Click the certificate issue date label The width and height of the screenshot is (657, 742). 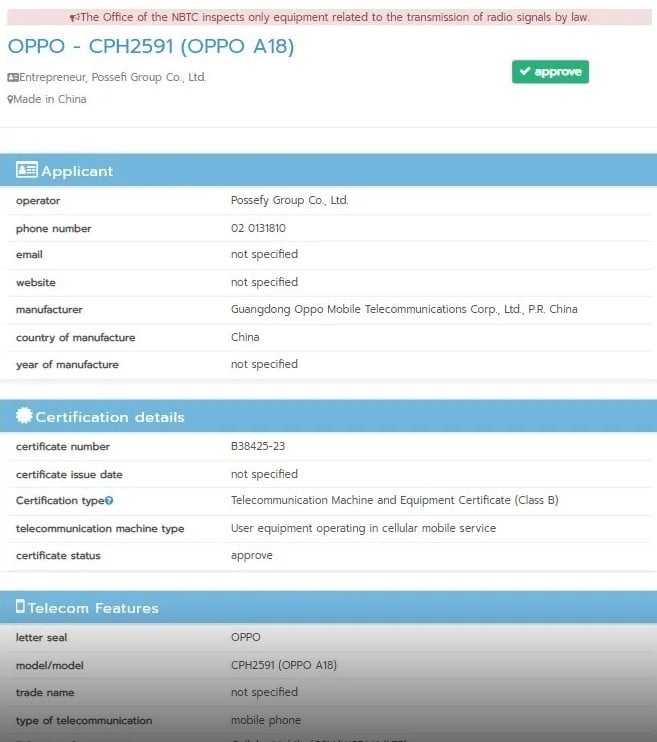coord(69,474)
